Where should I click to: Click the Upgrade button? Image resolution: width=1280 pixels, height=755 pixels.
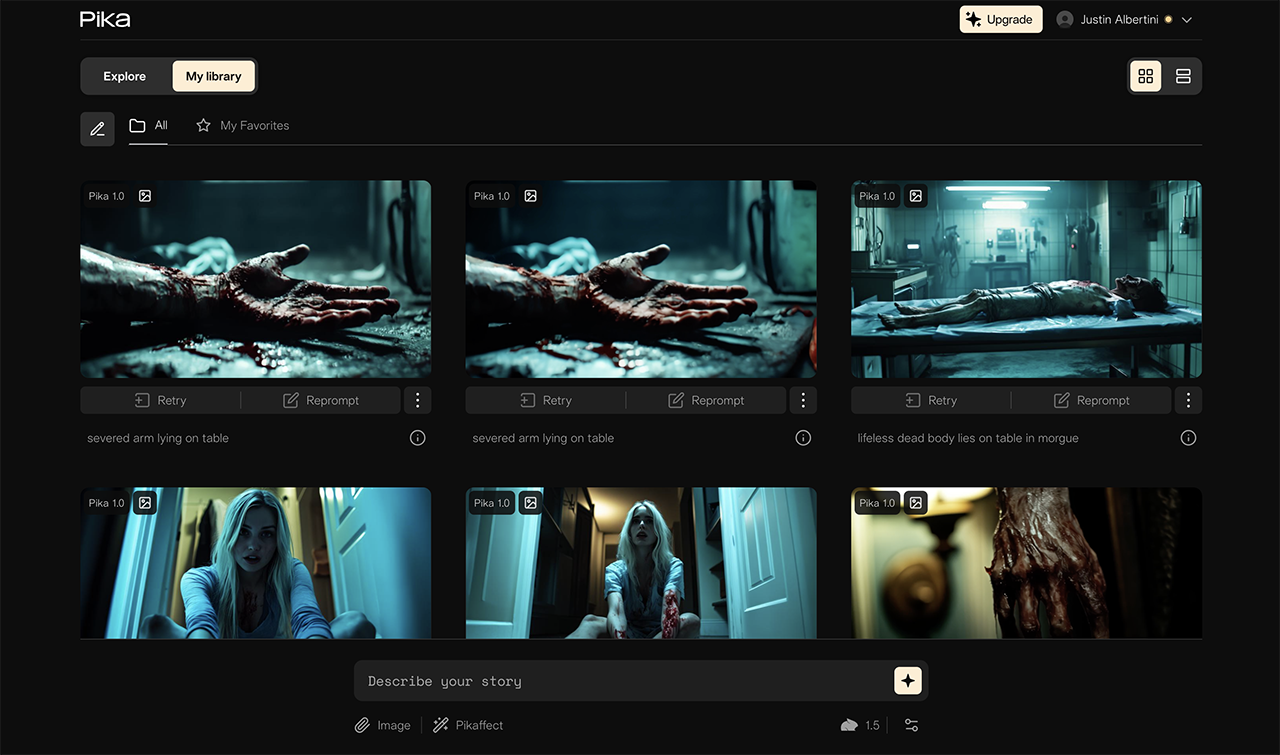1001,19
